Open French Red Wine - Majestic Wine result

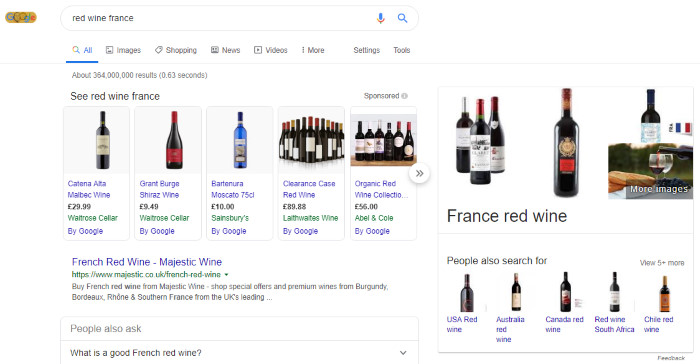[147, 262]
